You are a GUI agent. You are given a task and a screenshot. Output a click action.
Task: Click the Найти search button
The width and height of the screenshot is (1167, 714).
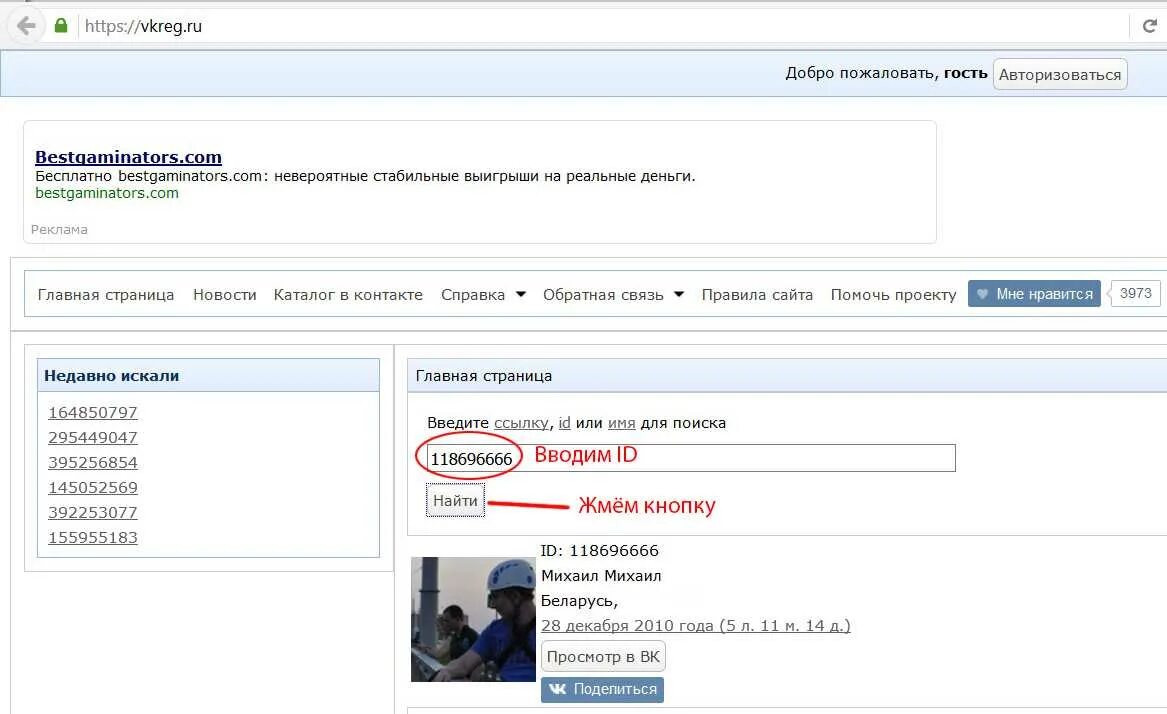(455, 500)
